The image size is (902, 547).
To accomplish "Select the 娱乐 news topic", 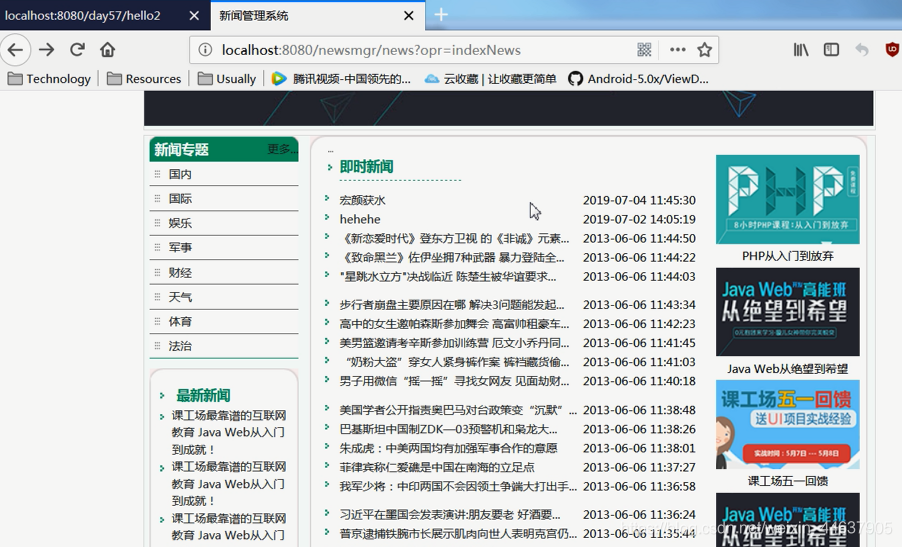I will 180,223.
